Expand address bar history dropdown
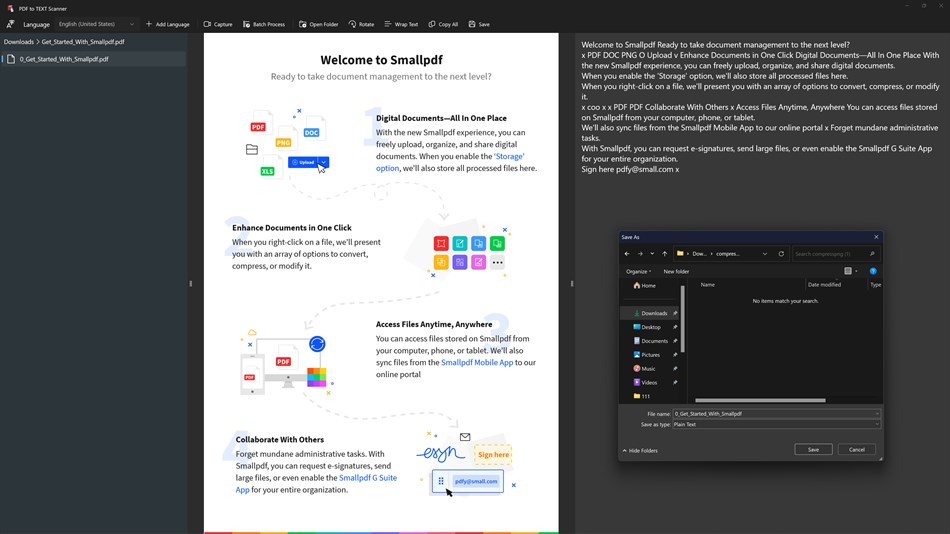This screenshot has height=534, width=950. (765, 254)
